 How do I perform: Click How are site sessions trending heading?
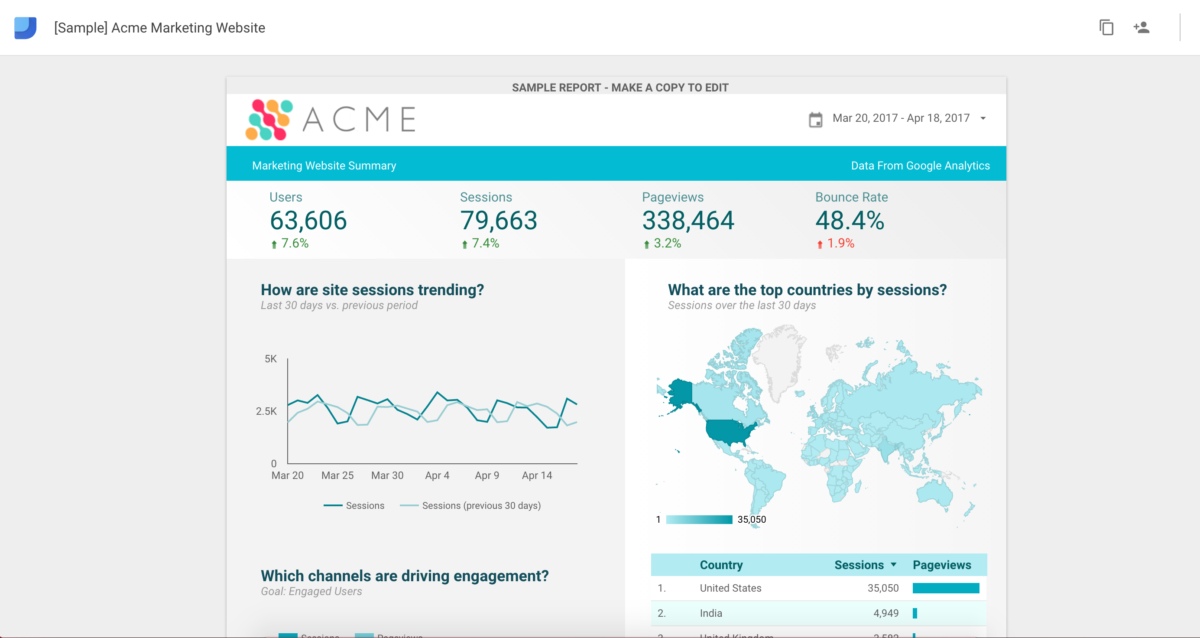(x=372, y=290)
